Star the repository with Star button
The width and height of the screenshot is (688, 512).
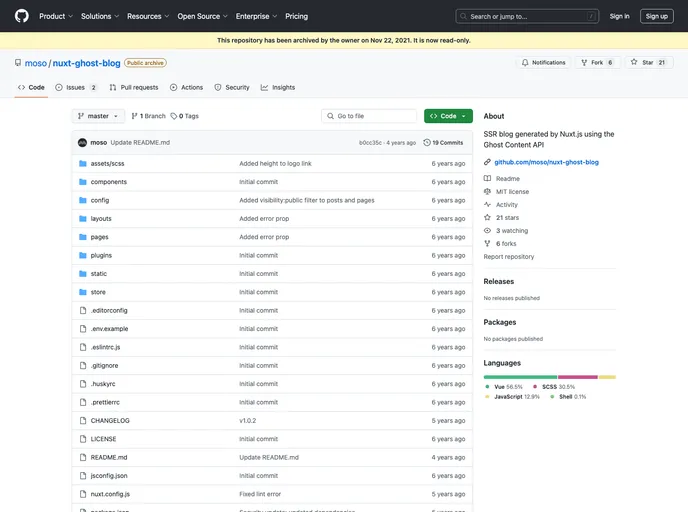[x=649, y=63]
